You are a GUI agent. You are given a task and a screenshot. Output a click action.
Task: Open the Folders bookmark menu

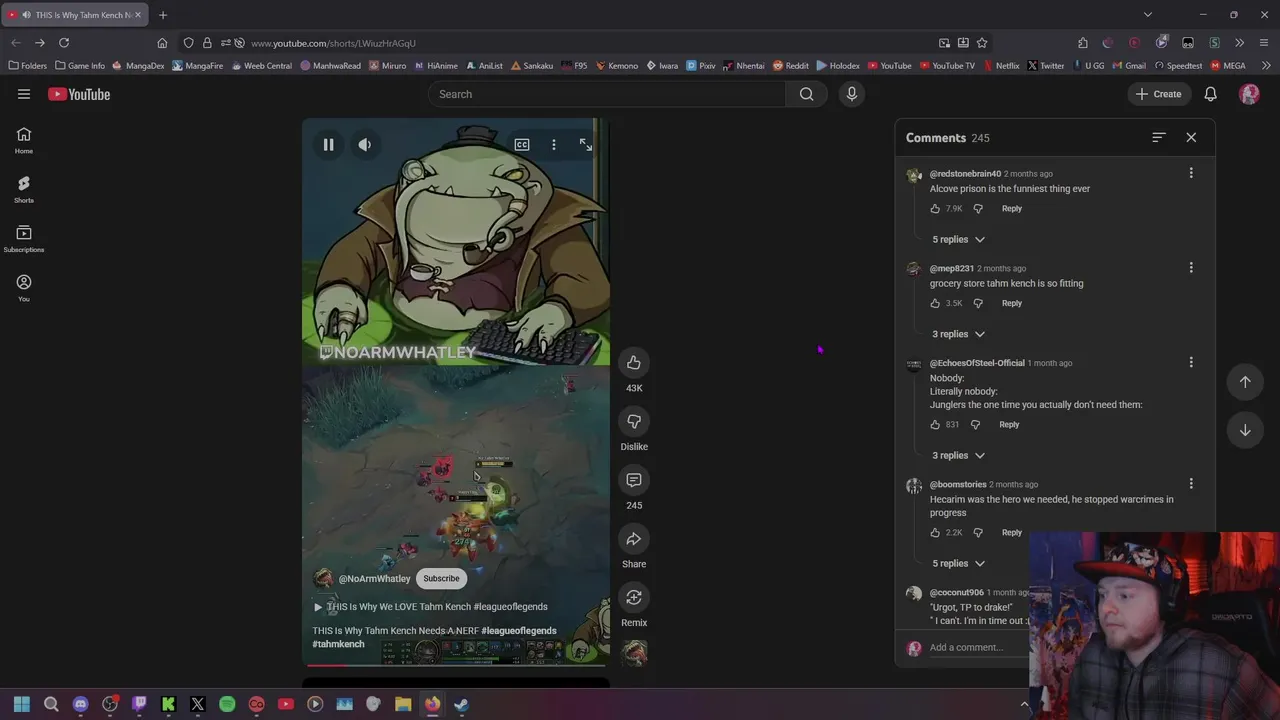[x=27, y=66]
